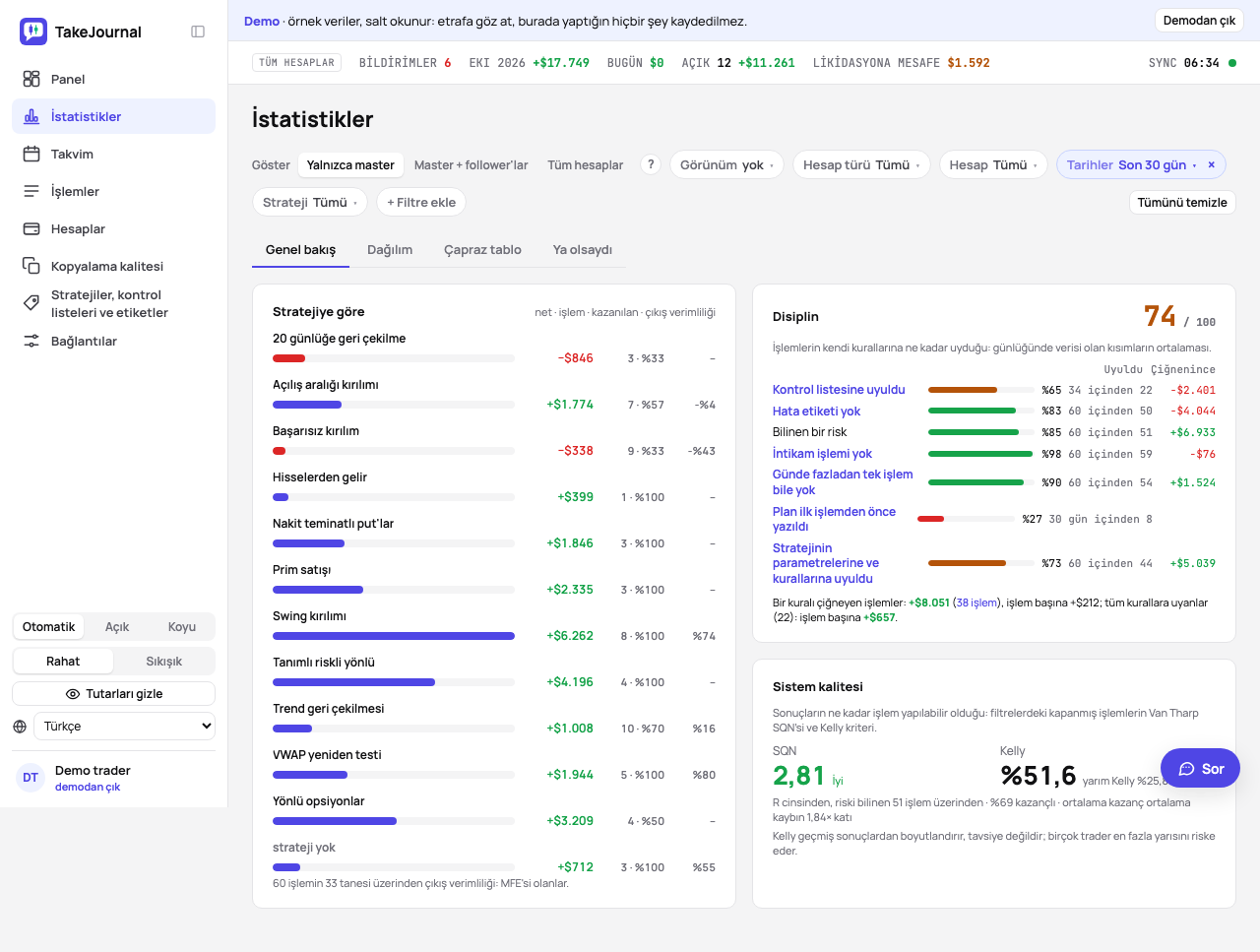The image size is (1260, 952).
Task: Open the Hesap Tümü dropdown
Action: point(993,164)
